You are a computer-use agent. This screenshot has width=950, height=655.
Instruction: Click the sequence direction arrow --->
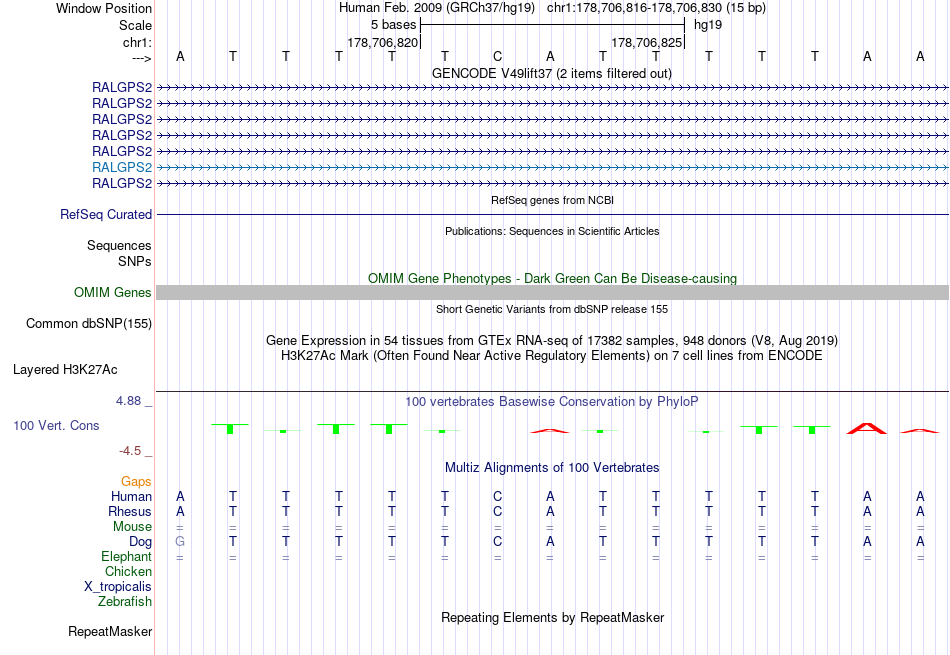[142, 58]
